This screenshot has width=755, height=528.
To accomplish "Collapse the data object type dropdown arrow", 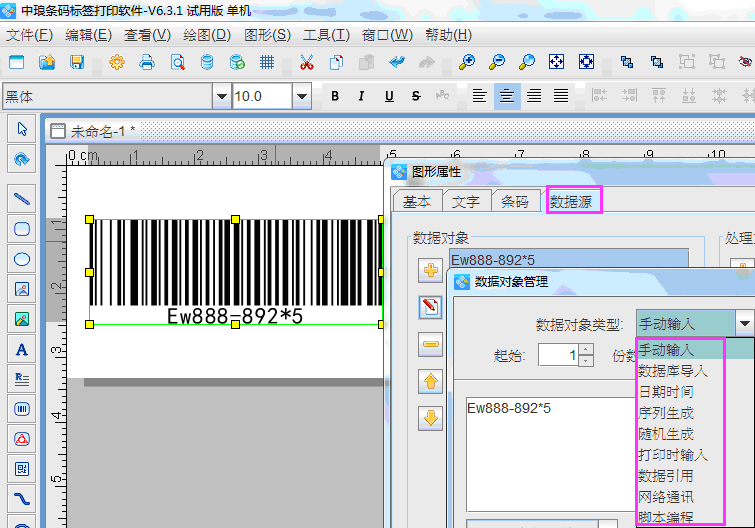I will pos(744,323).
